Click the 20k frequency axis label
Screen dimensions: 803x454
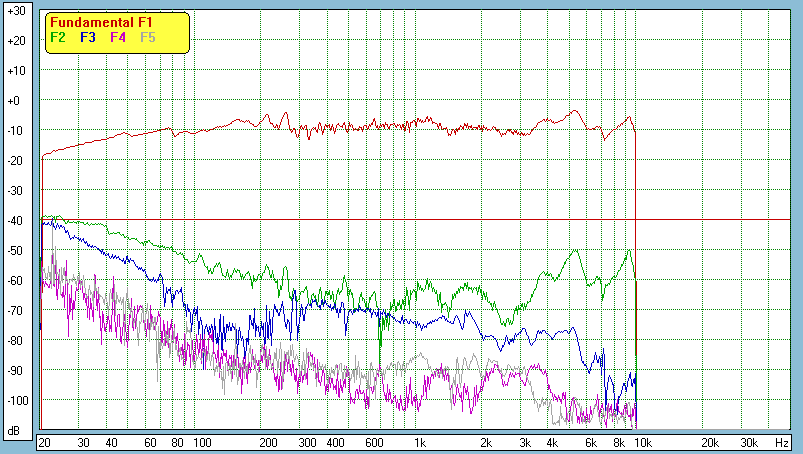click(x=709, y=442)
